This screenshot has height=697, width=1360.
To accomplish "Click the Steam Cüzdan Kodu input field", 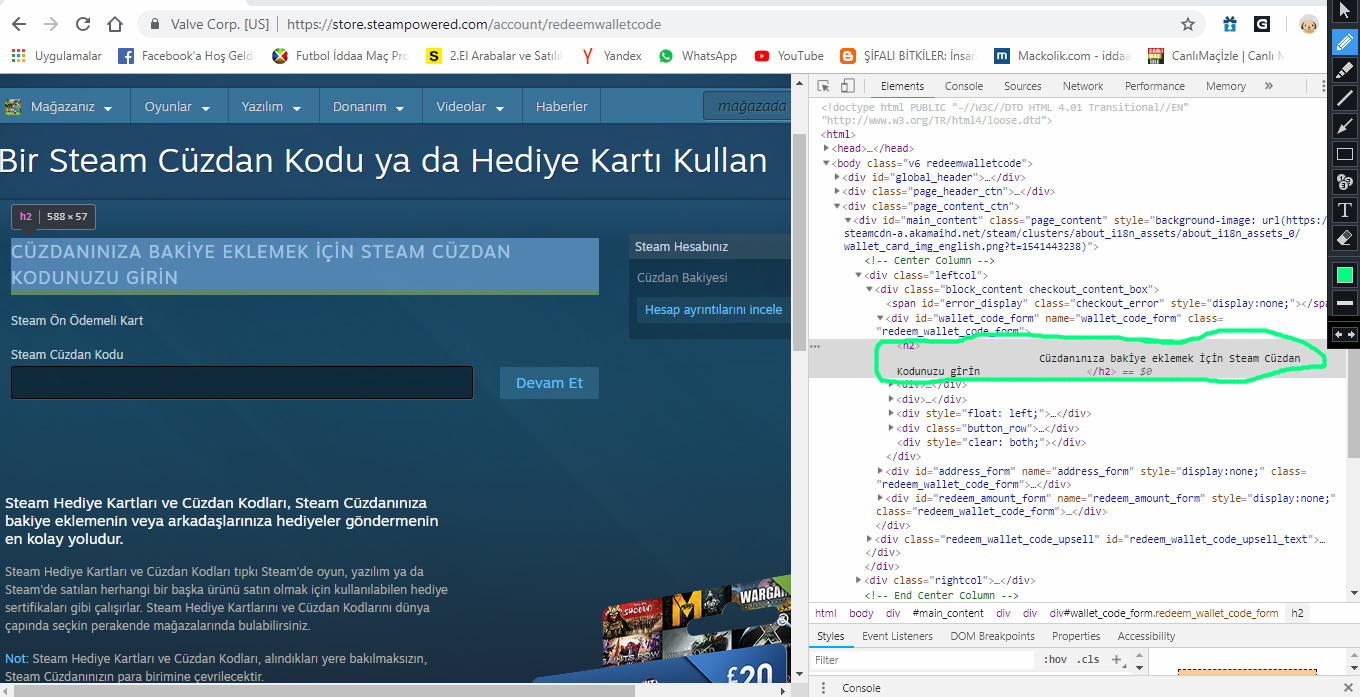I will 242,383.
